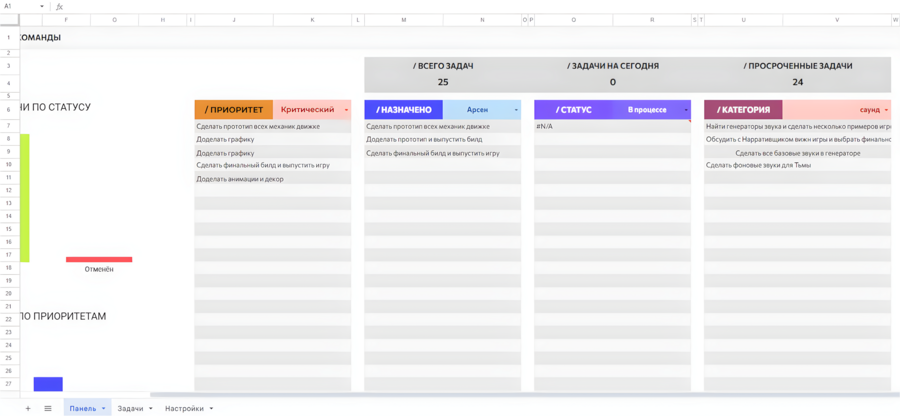
Task: Click the ПО ПРИОРИТЕТАМ chart title
Action: click(63, 316)
